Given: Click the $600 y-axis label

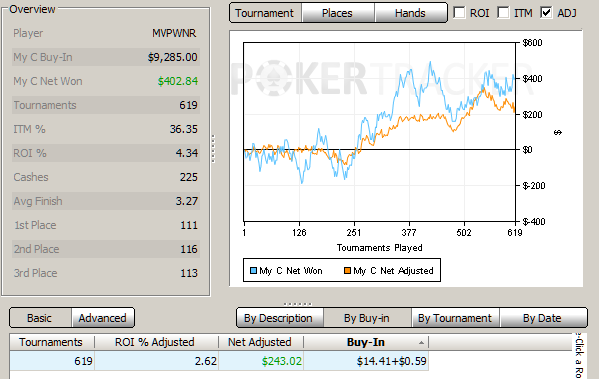Looking at the screenshot, I should [533, 43].
